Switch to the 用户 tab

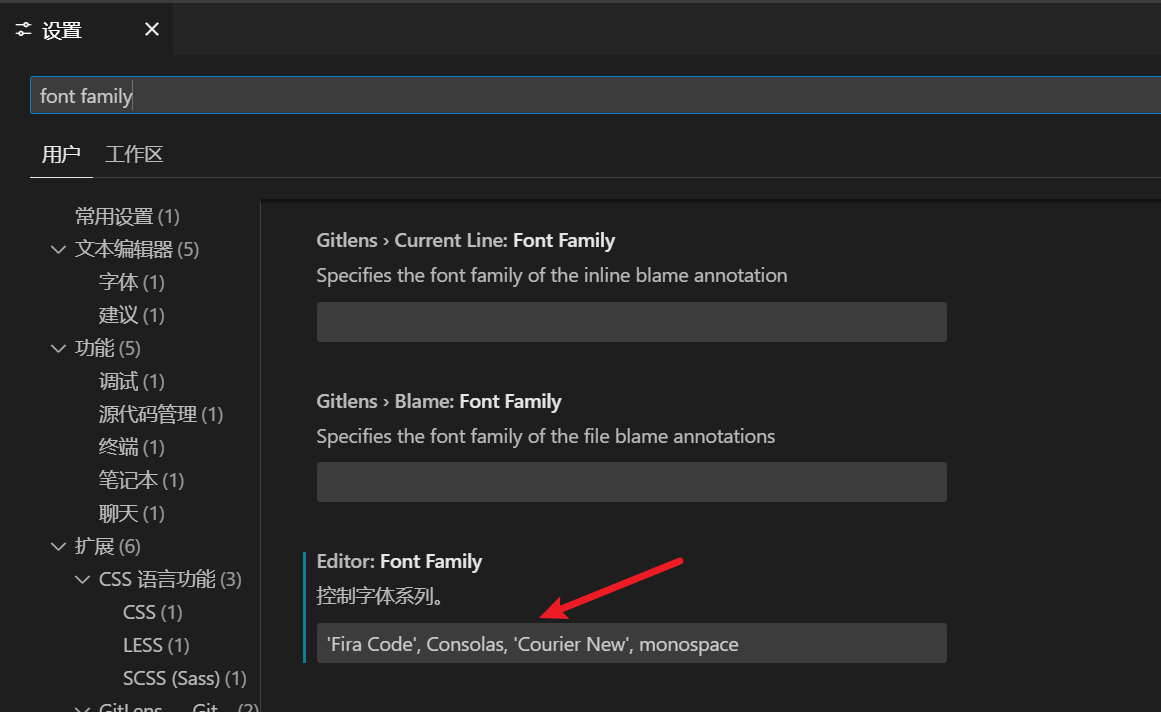click(61, 155)
